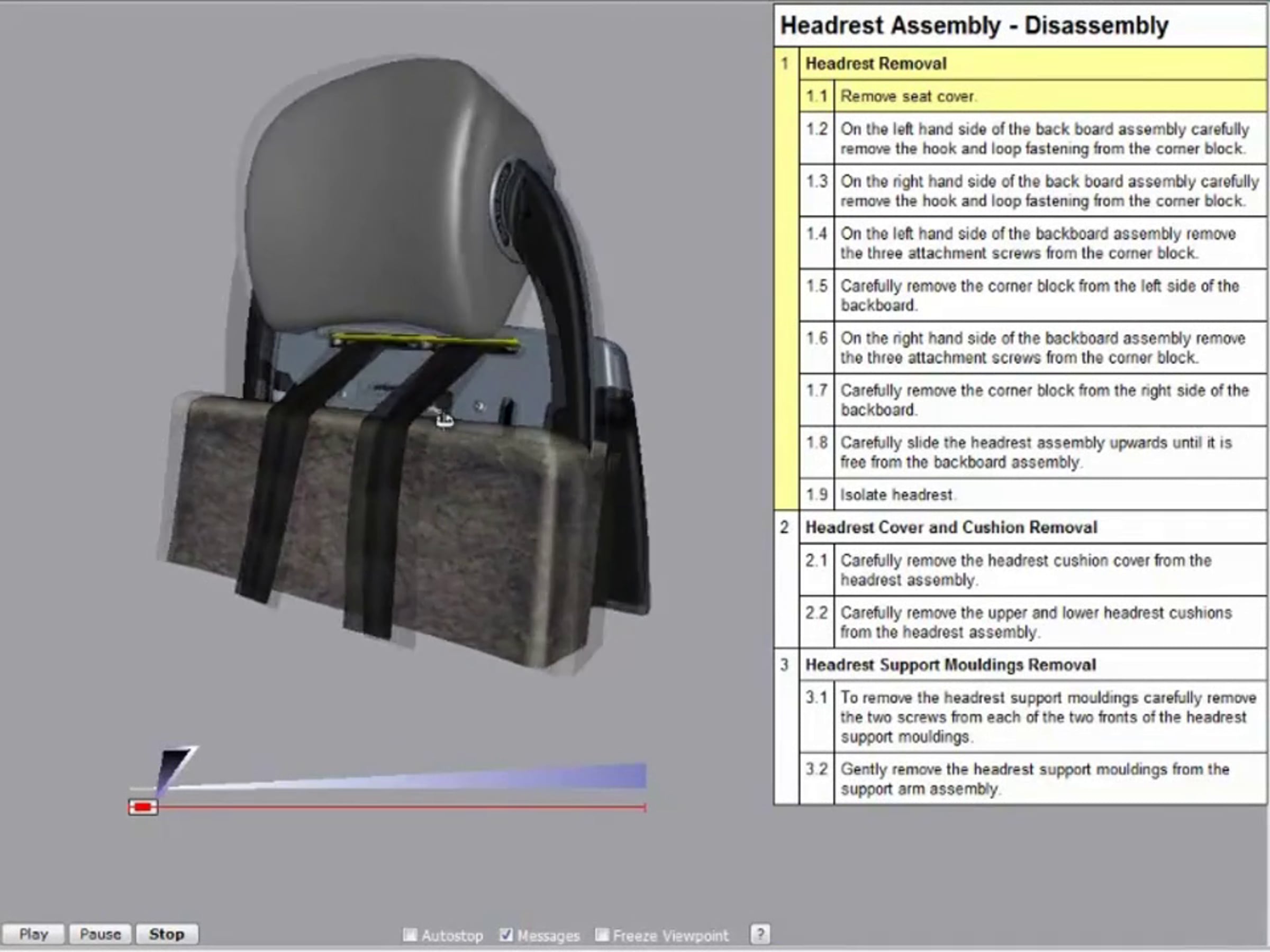Uncheck the Messages checkbox

point(506,935)
